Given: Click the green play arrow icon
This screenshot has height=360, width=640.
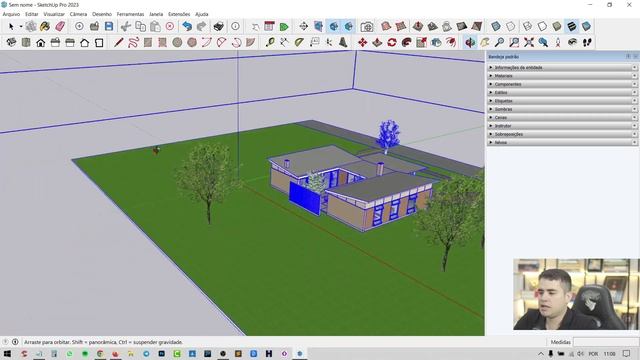Looking at the screenshot, I should 284,27.
